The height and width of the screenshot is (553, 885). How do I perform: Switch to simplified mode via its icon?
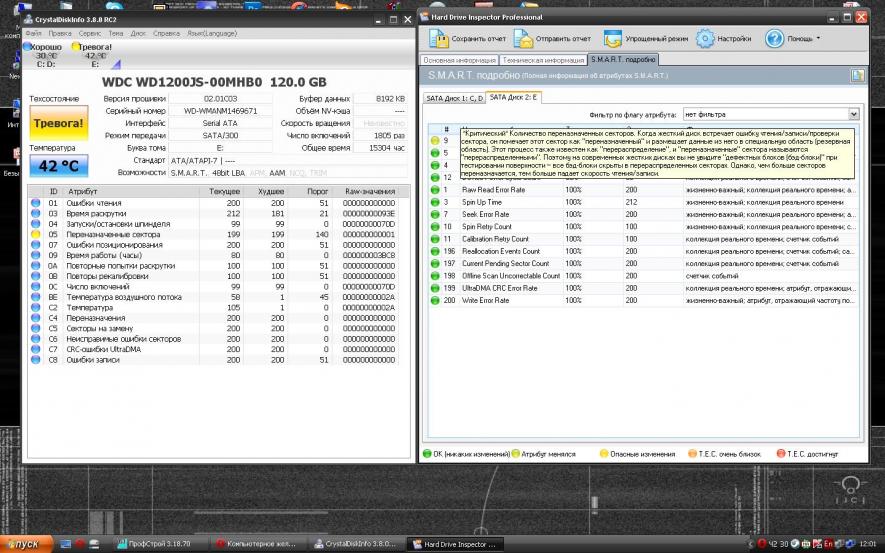click(x=612, y=38)
